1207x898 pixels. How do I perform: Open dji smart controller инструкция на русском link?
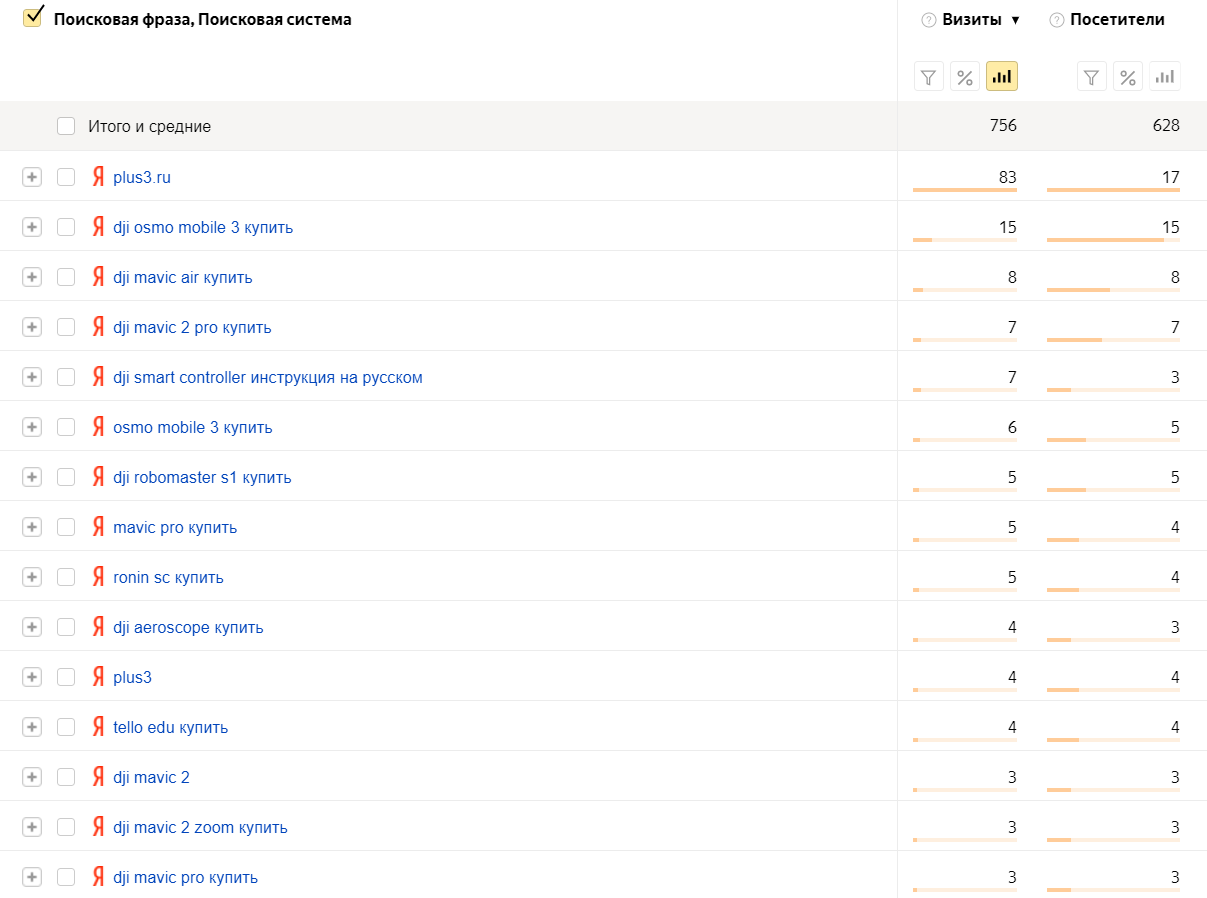[268, 377]
